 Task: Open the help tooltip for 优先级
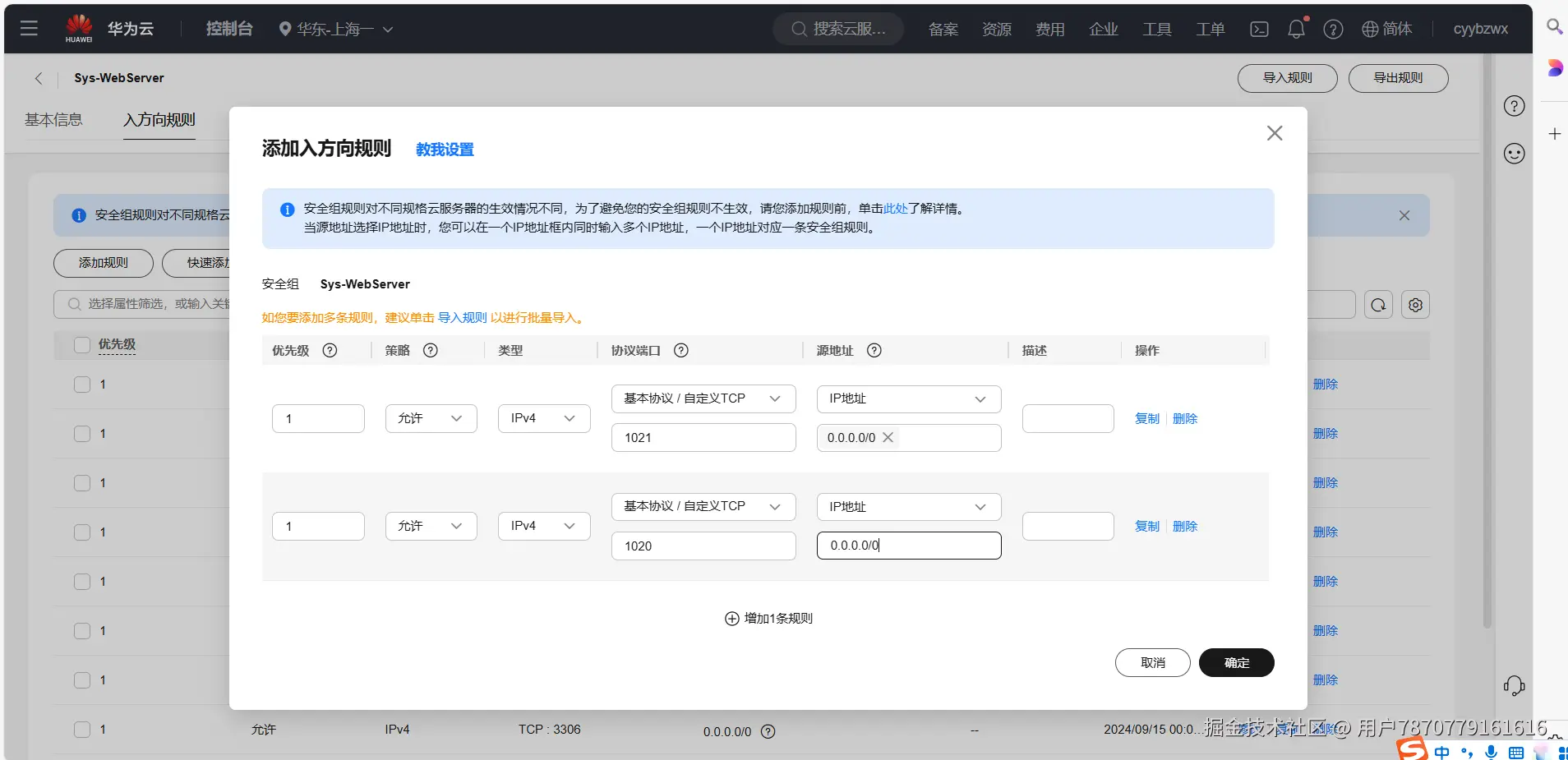click(330, 350)
